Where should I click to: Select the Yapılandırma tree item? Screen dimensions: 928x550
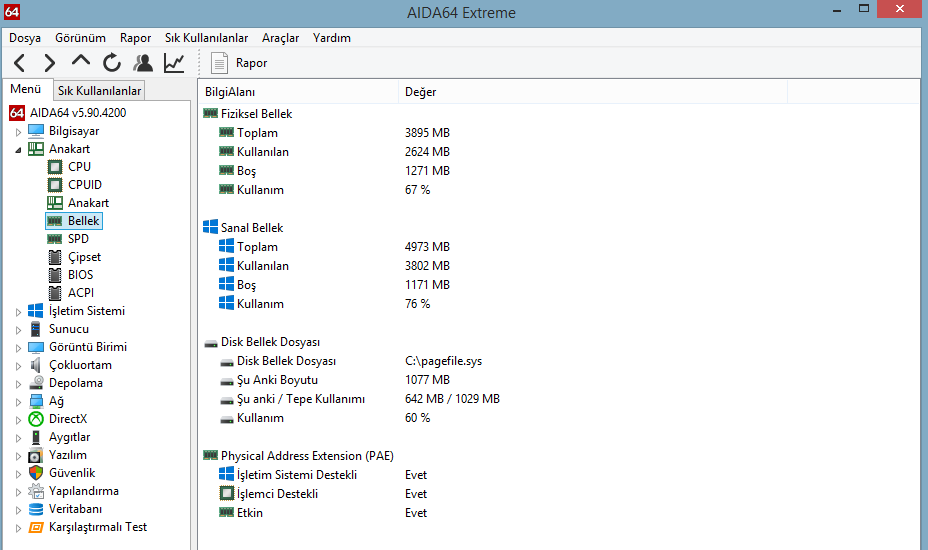pyautogui.click(x=83, y=491)
